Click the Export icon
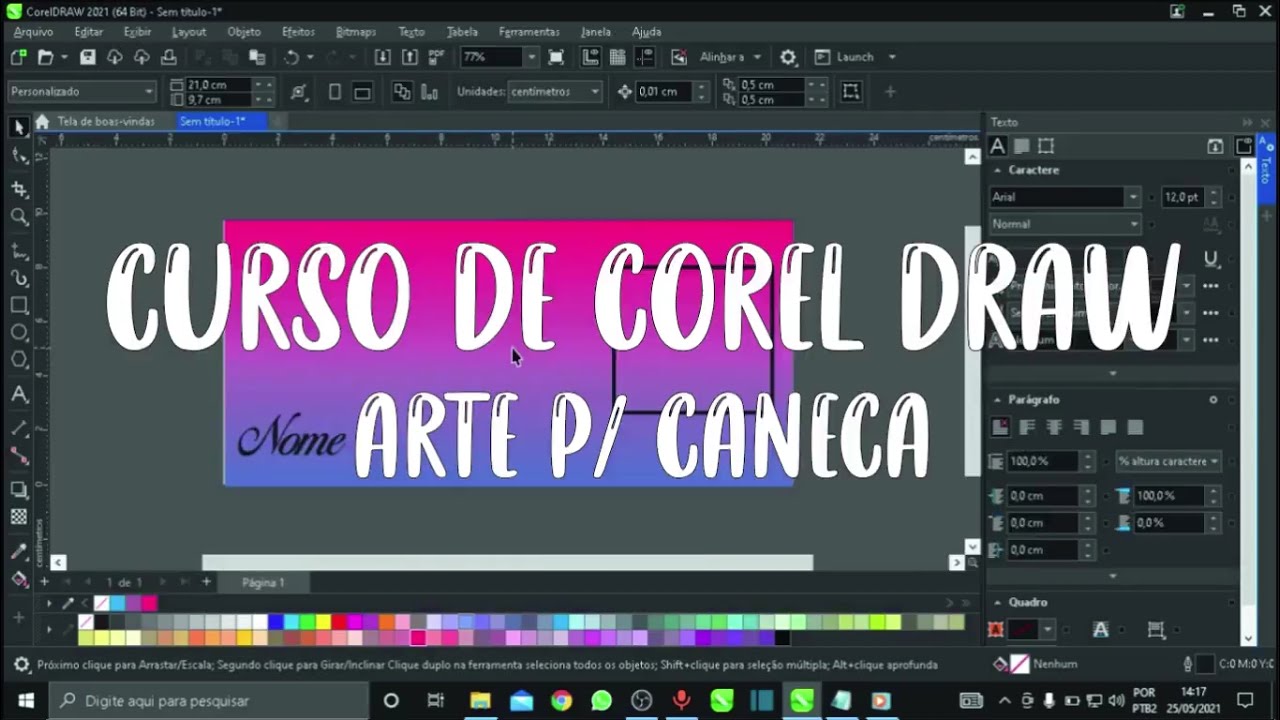The height and width of the screenshot is (720, 1280). pyautogui.click(x=409, y=57)
